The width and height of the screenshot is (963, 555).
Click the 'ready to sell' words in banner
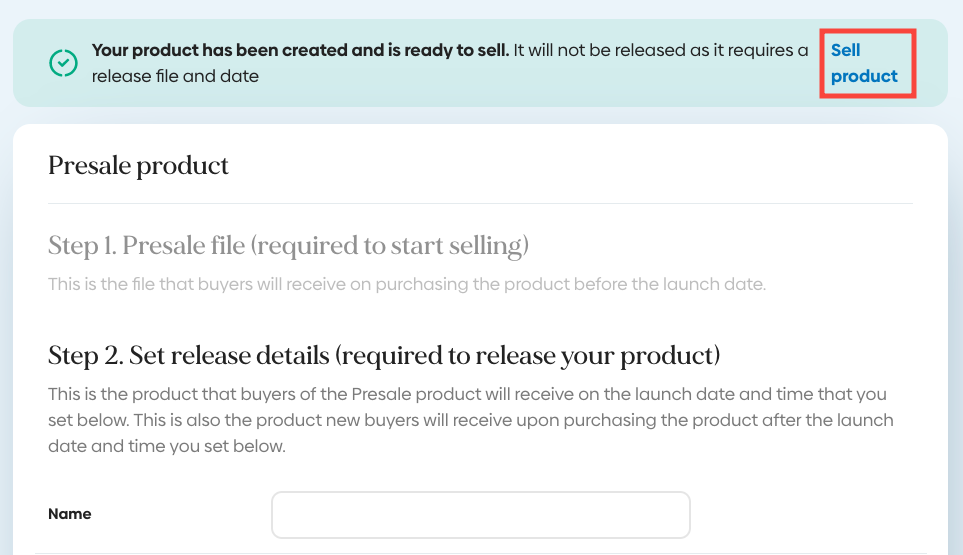[x=458, y=50]
